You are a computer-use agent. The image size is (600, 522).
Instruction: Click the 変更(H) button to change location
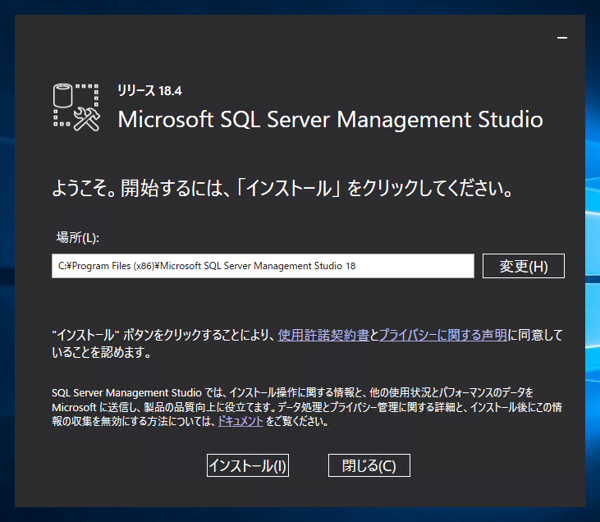(523, 266)
